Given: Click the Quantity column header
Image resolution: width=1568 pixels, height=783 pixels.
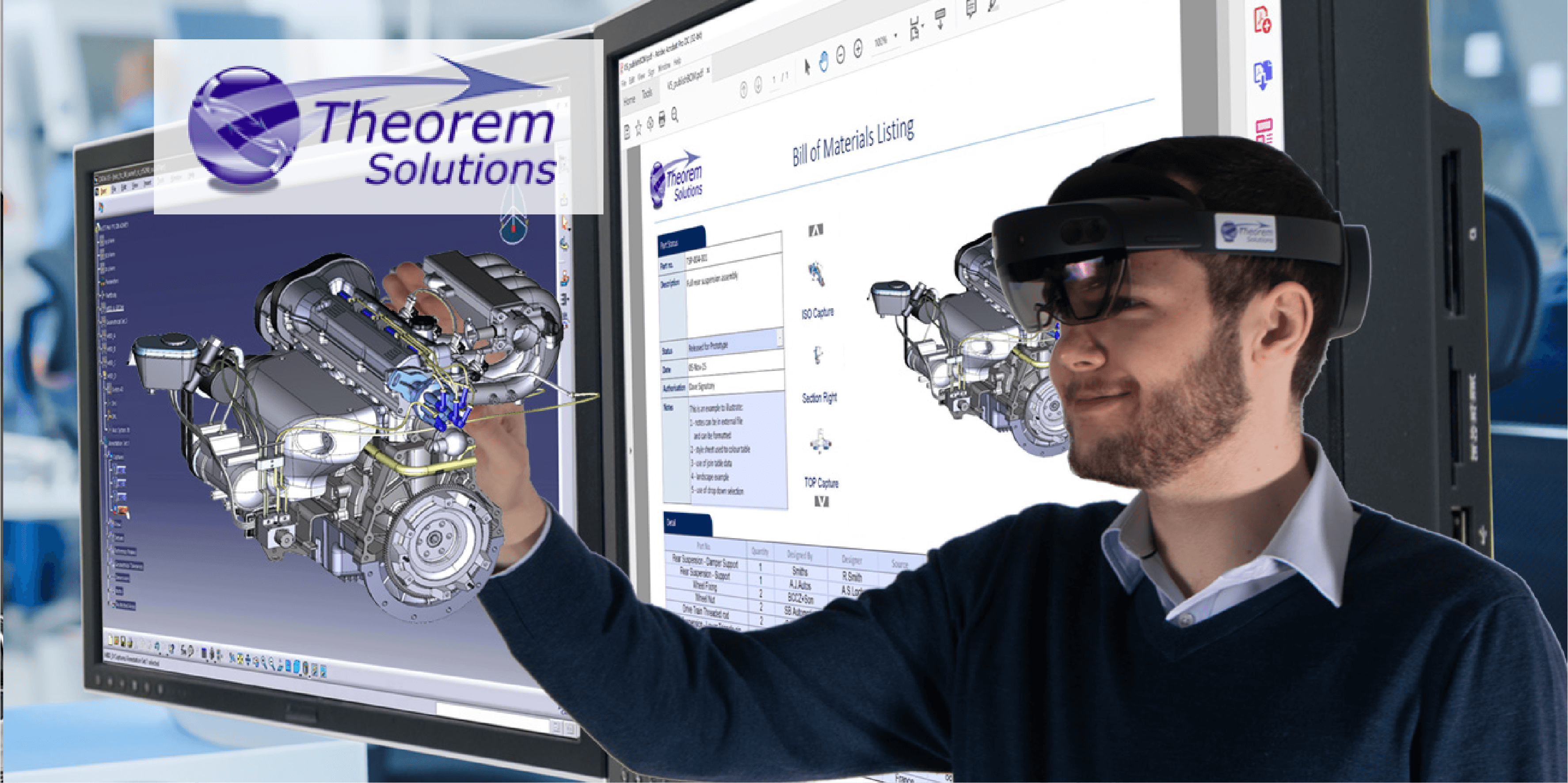Looking at the screenshot, I should 760,551.
